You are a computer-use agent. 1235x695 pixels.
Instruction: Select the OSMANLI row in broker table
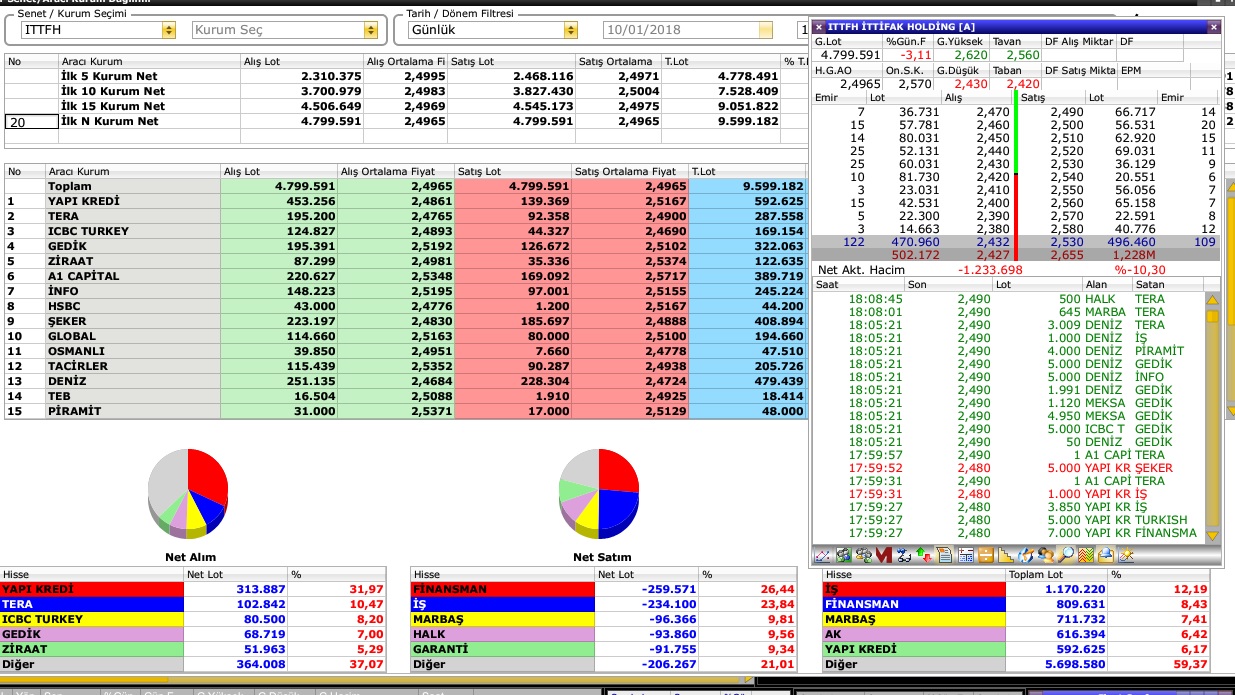tap(406, 351)
